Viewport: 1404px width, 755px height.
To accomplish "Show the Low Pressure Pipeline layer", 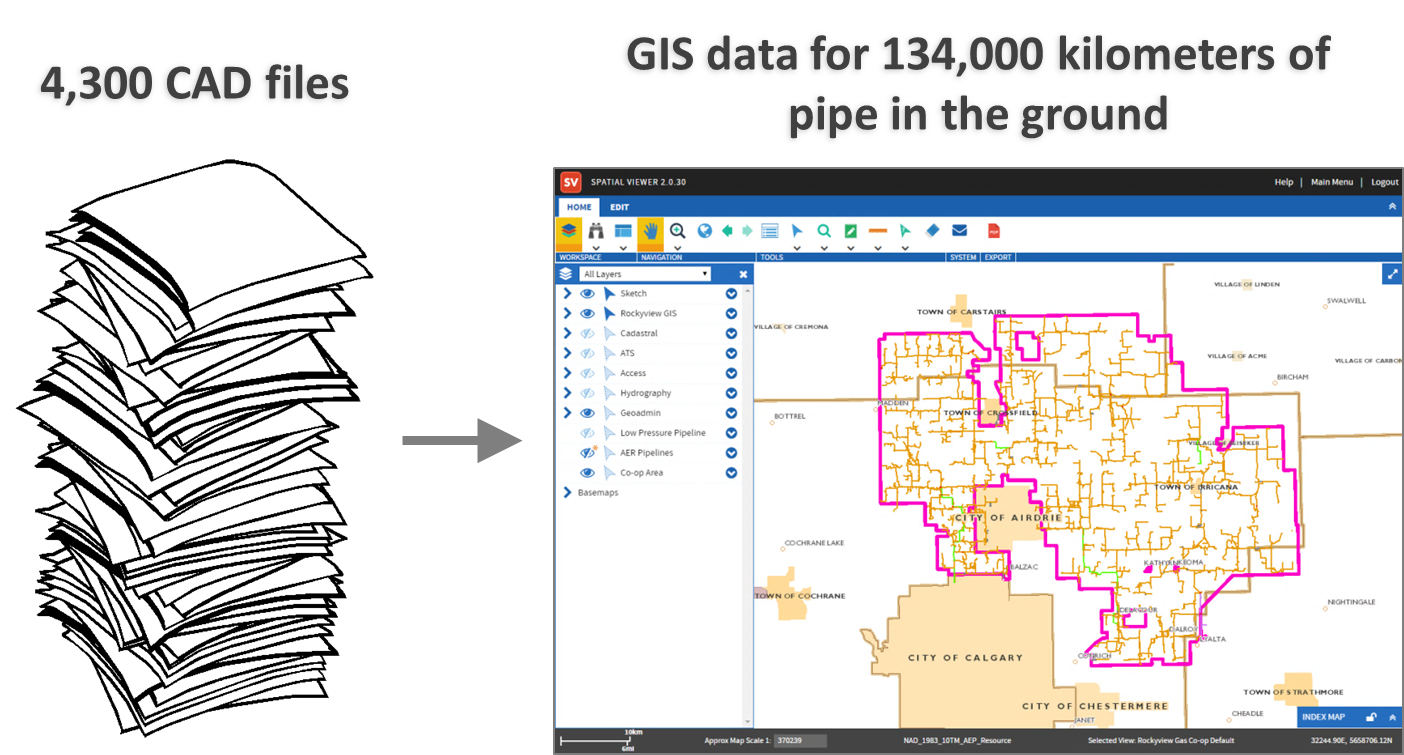I will (x=588, y=433).
